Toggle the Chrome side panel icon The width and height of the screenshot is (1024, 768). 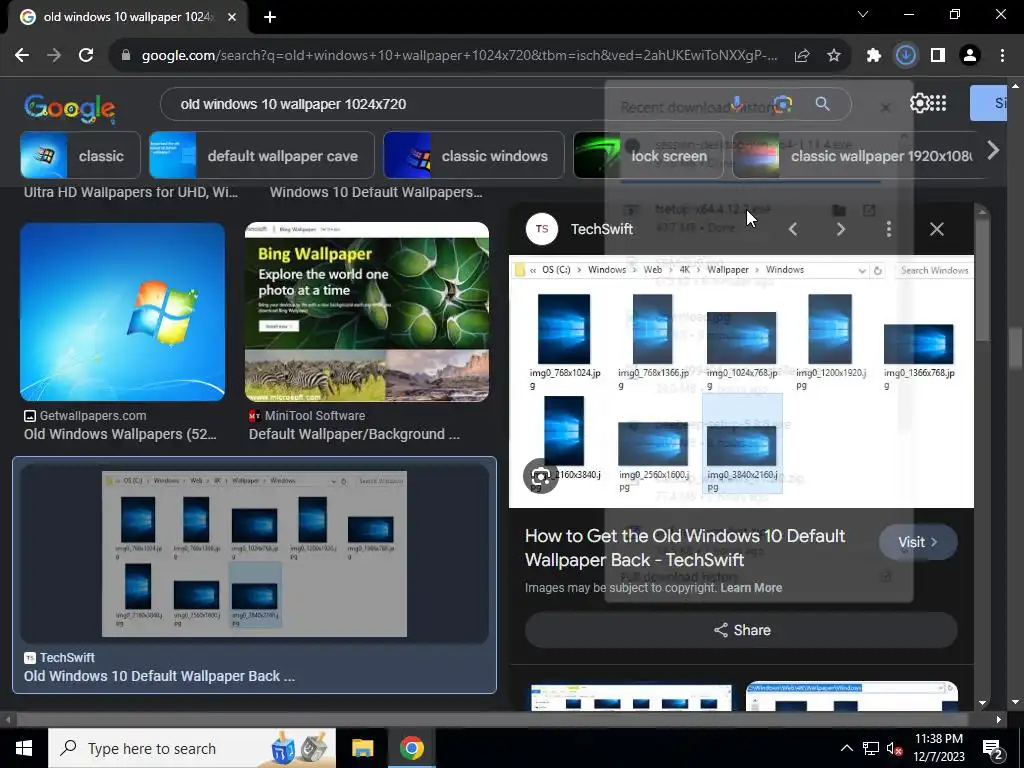[x=938, y=56]
